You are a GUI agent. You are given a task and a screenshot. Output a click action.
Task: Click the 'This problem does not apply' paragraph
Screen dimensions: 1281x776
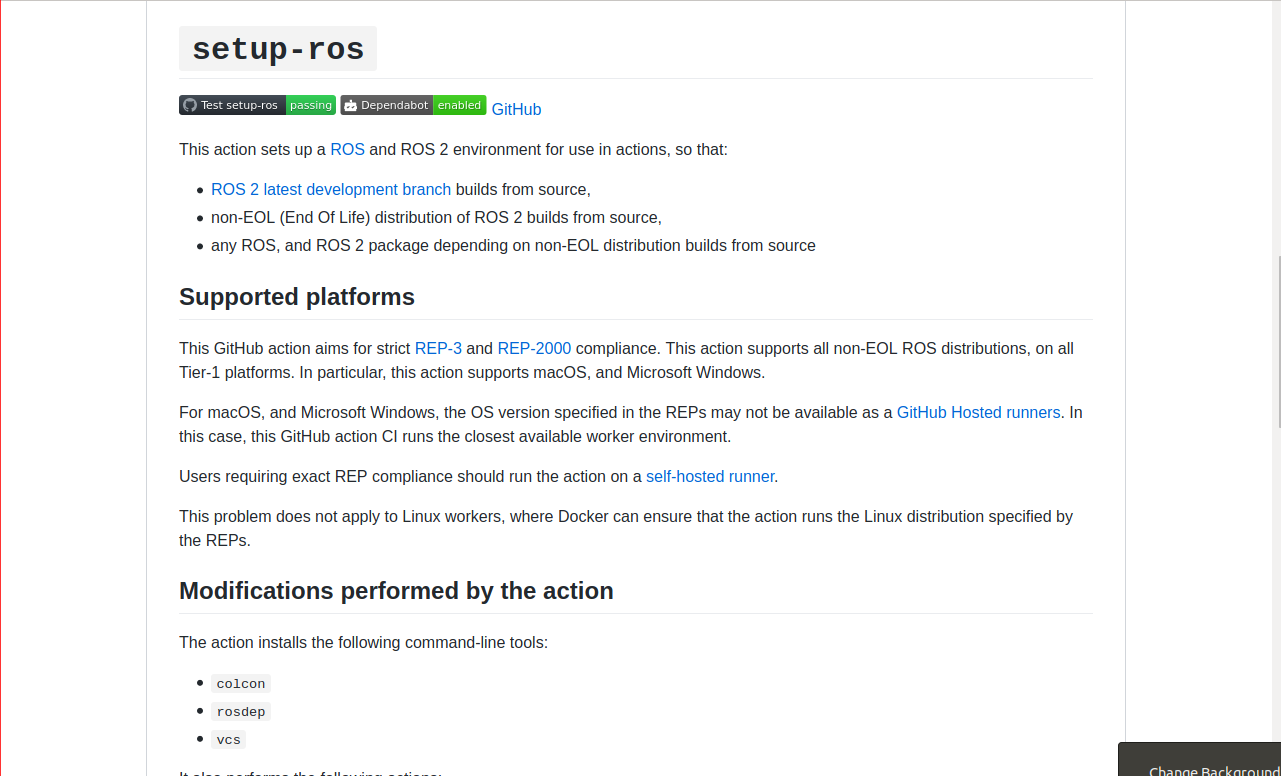[626, 528]
